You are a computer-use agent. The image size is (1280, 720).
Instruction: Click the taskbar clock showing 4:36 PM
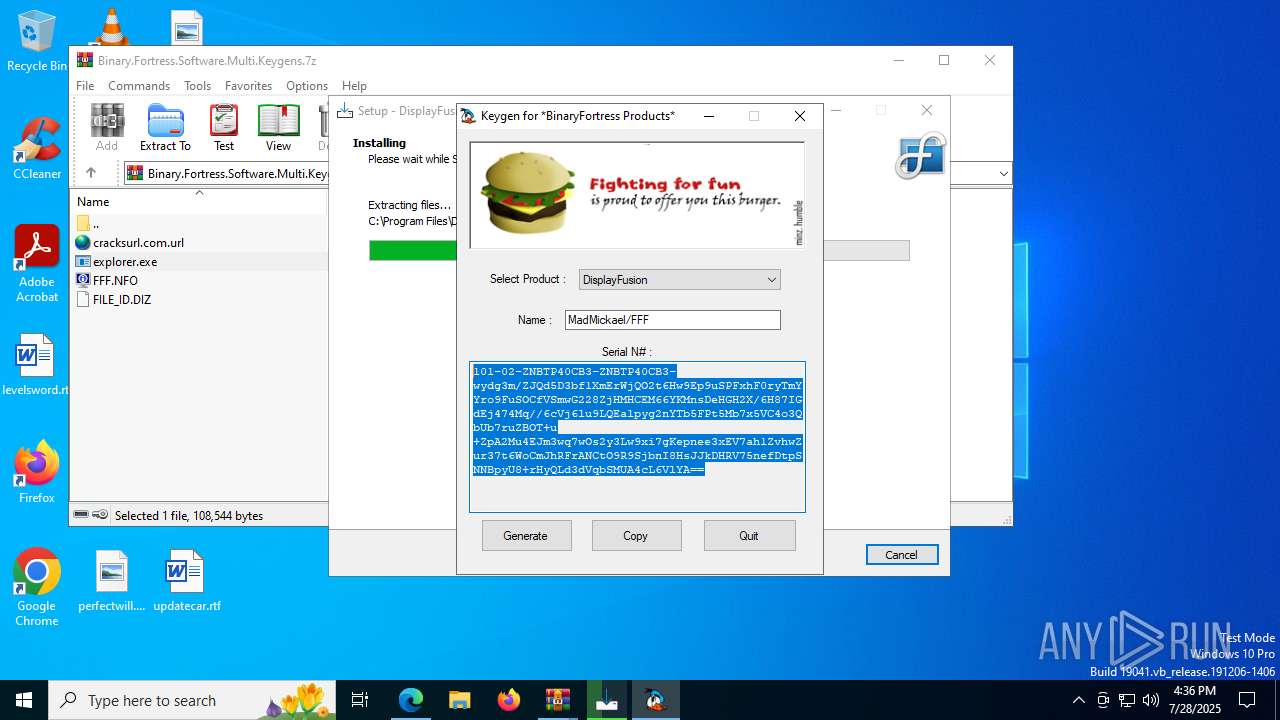[1195, 700]
